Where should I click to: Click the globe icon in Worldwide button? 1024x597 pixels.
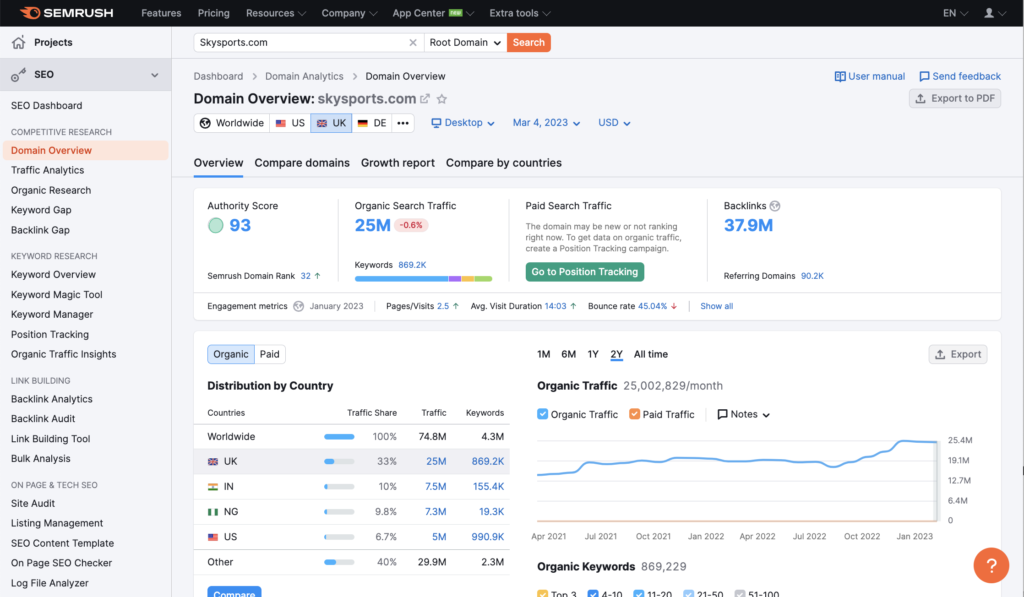pyautogui.click(x=205, y=123)
